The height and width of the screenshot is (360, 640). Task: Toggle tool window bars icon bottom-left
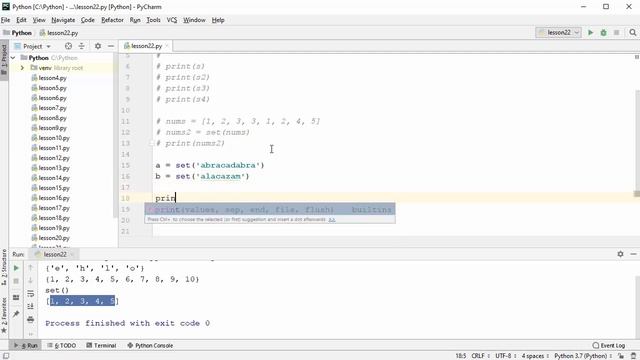pos(6,356)
